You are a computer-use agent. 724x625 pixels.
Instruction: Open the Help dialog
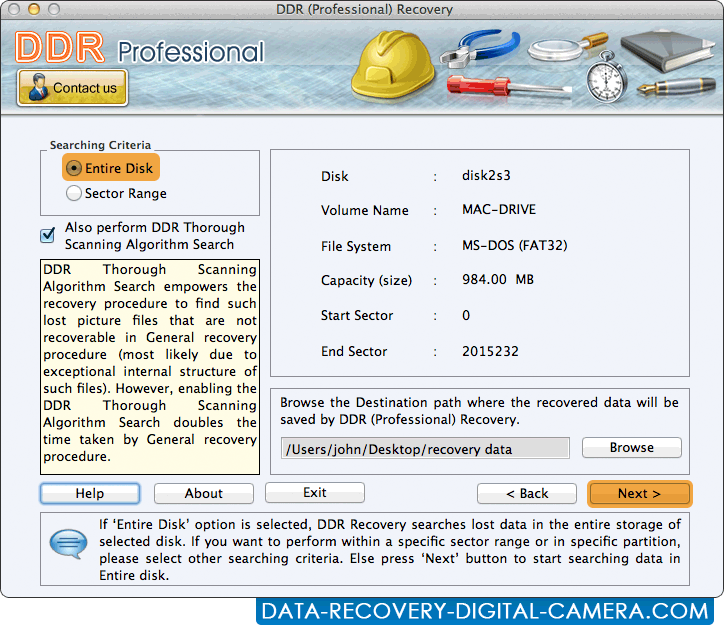(90, 493)
